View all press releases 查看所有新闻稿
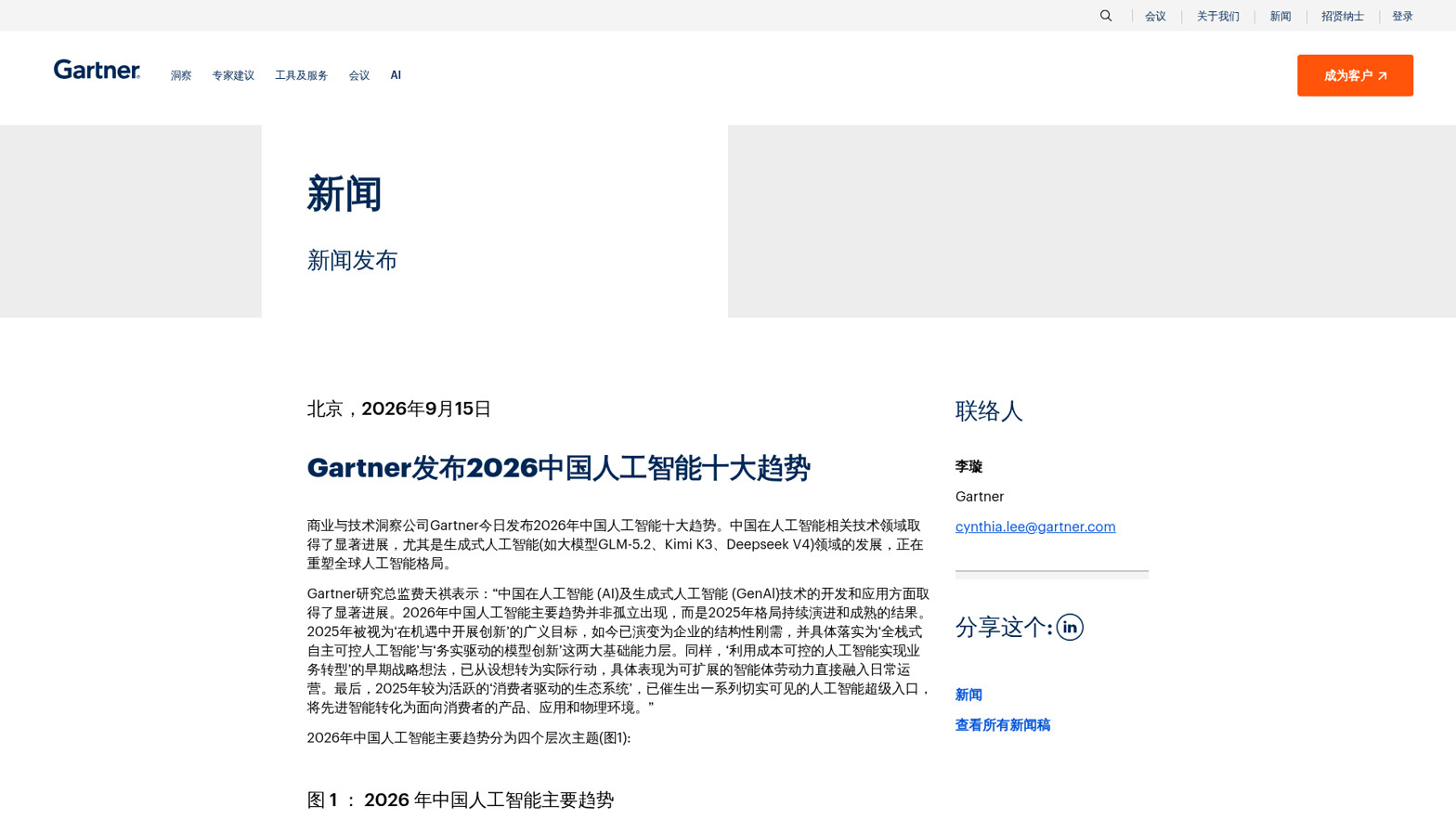 click(x=1003, y=725)
